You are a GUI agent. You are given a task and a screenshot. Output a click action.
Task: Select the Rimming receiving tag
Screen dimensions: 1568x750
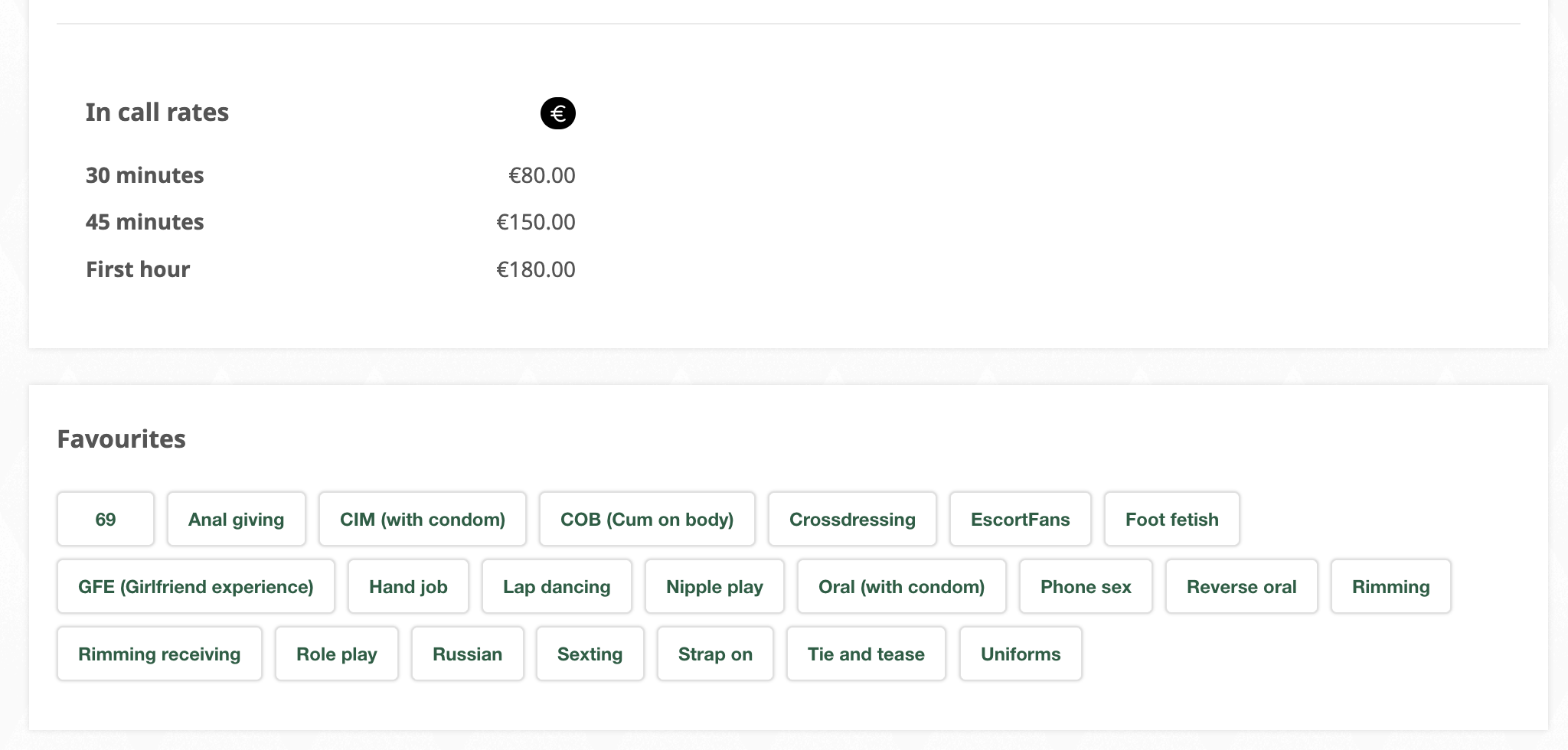(x=158, y=654)
